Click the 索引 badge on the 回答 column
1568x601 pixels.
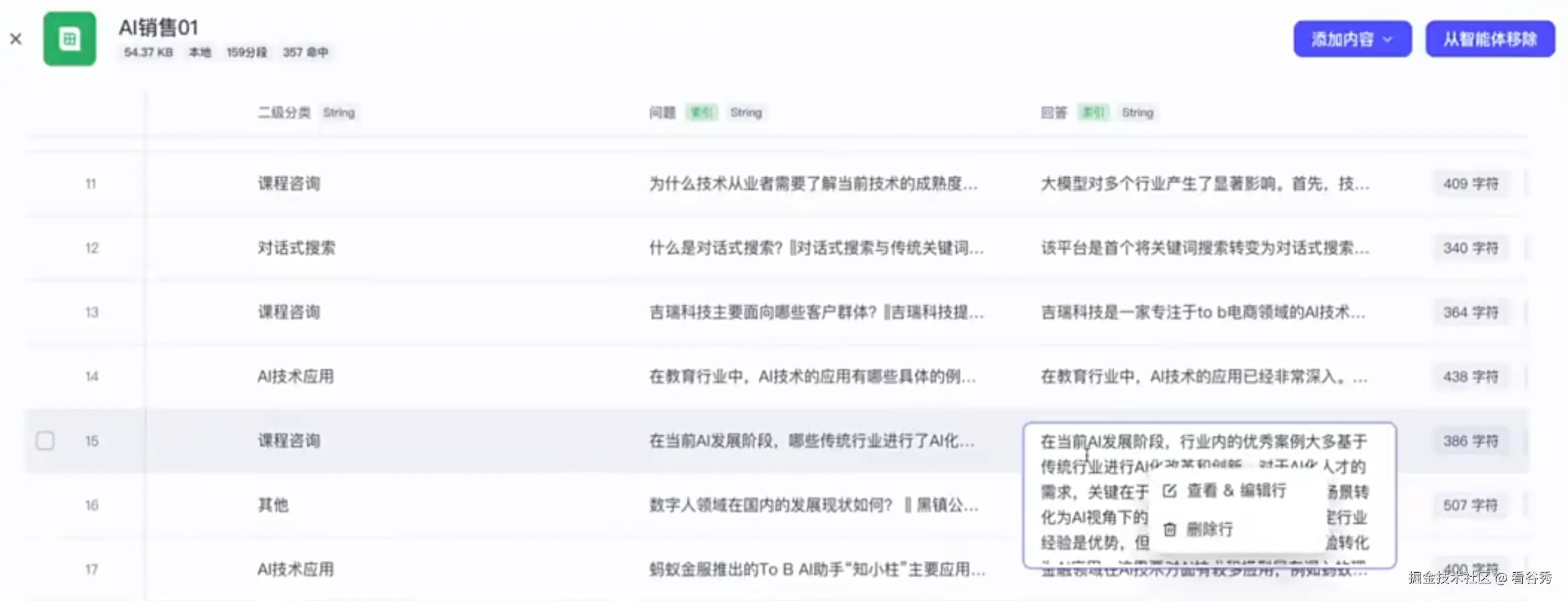pos(1093,112)
